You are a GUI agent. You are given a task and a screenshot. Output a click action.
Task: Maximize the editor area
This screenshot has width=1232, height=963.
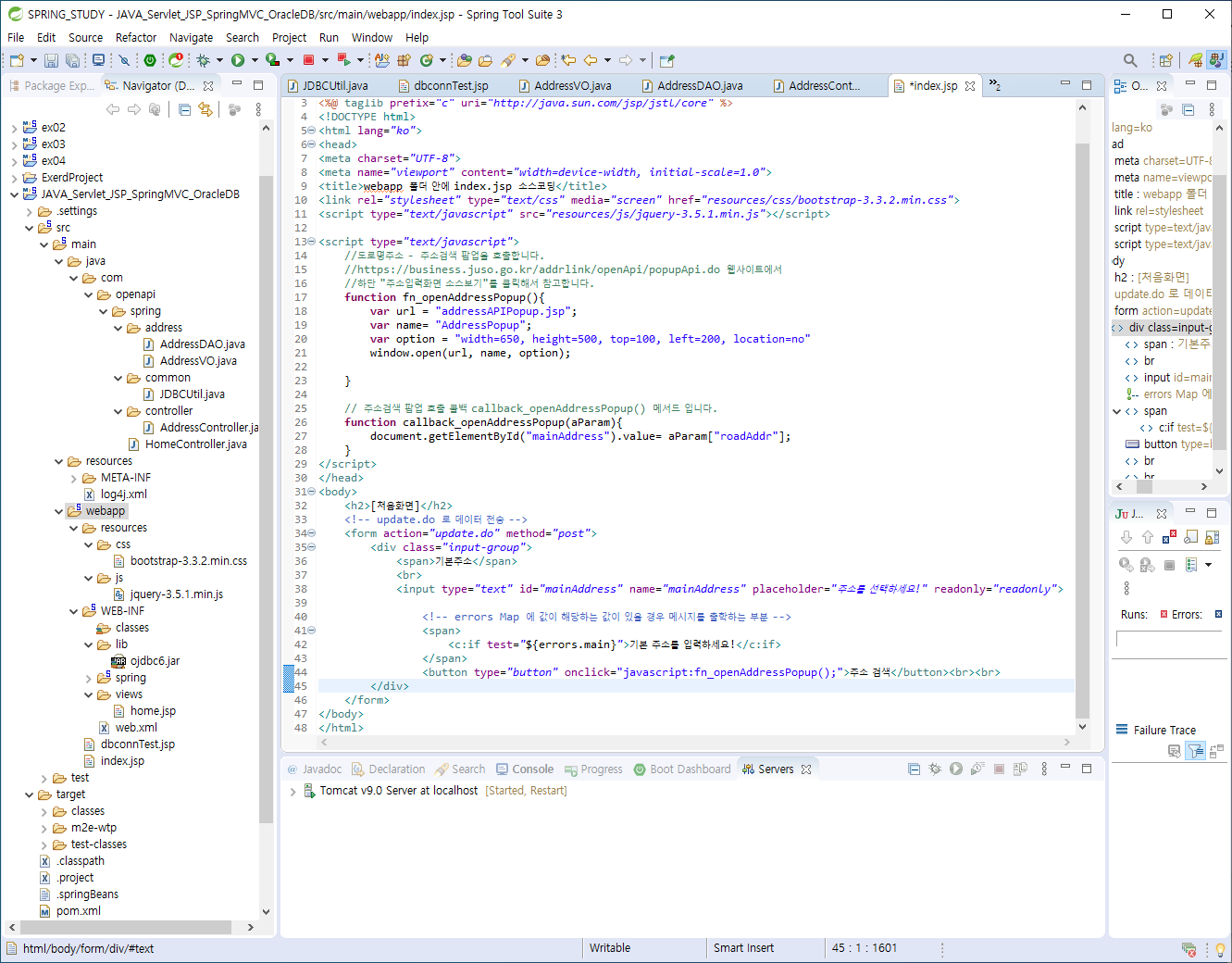tap(1087, 84)
